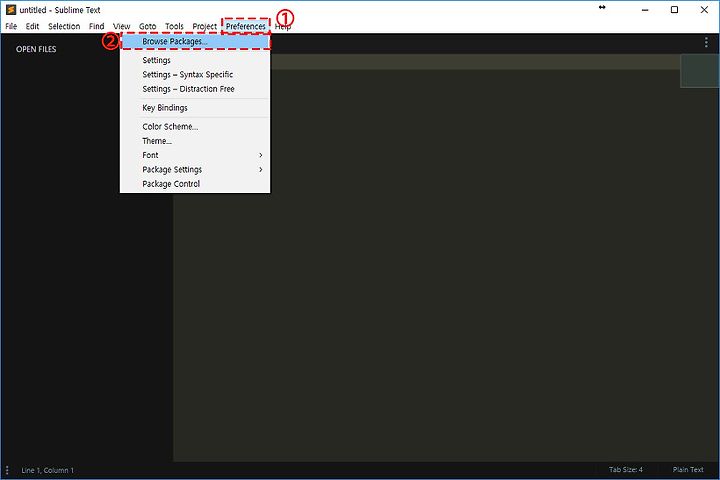The image size is (720, 480).
Task: Select the plain Settings entry
Action: point(195,60)
